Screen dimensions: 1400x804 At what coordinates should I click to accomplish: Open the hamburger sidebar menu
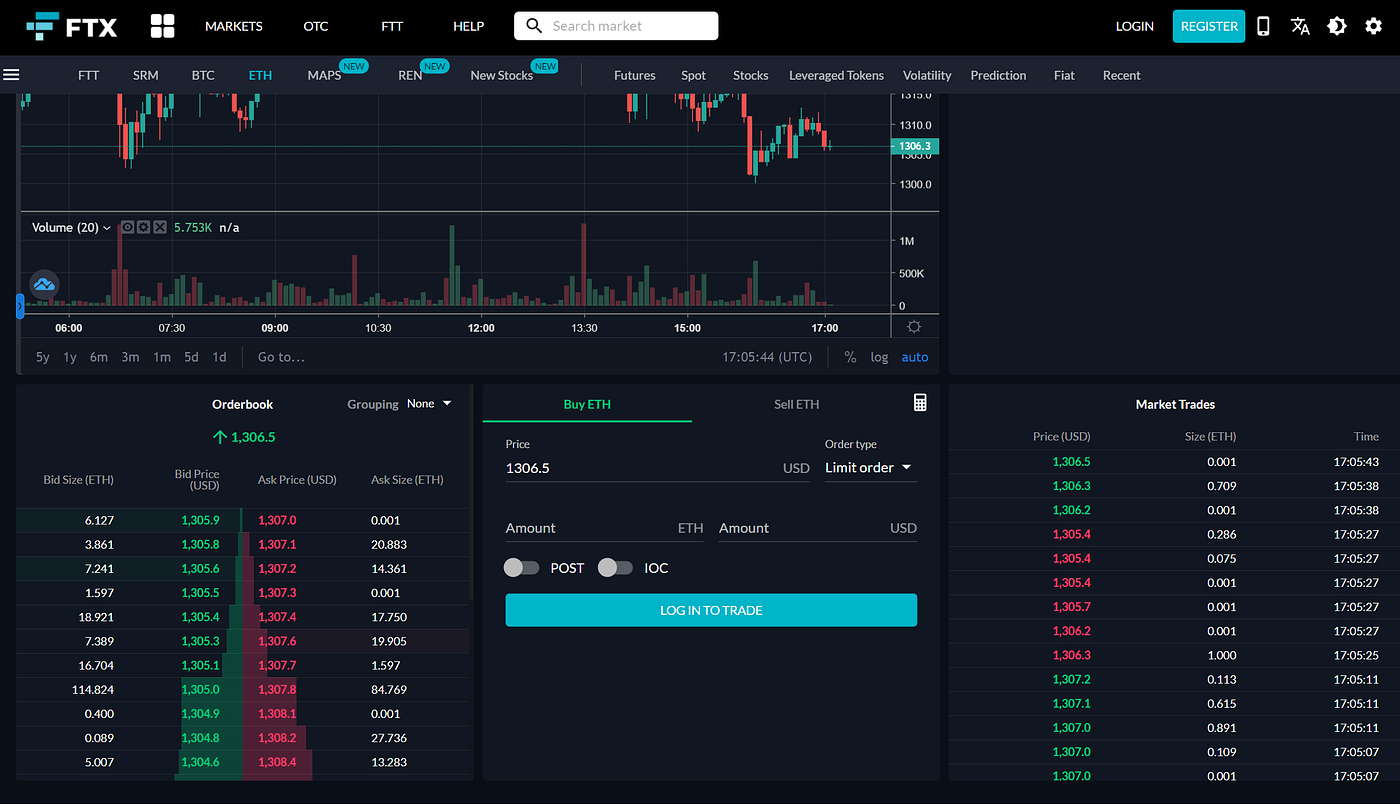[x=12, y=75]
